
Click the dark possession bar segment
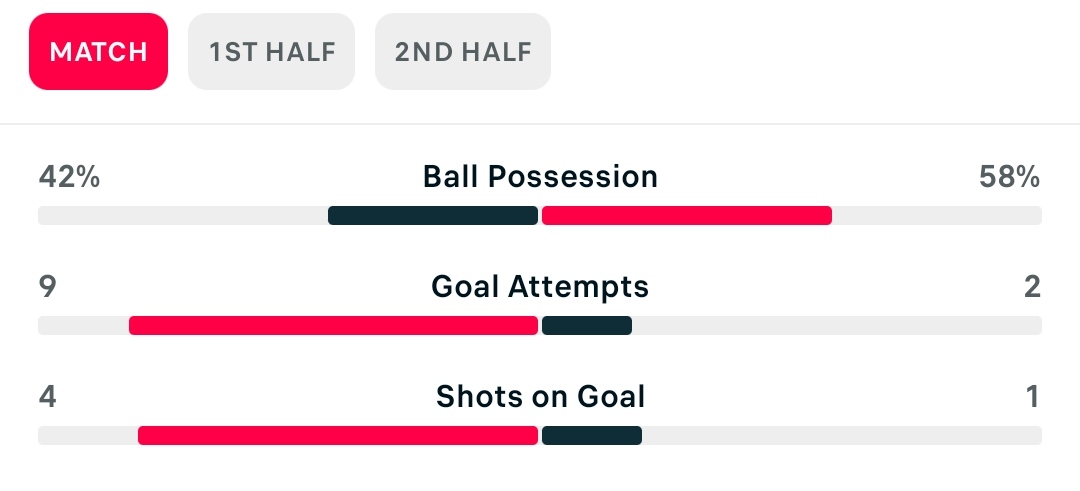(433, 216)
